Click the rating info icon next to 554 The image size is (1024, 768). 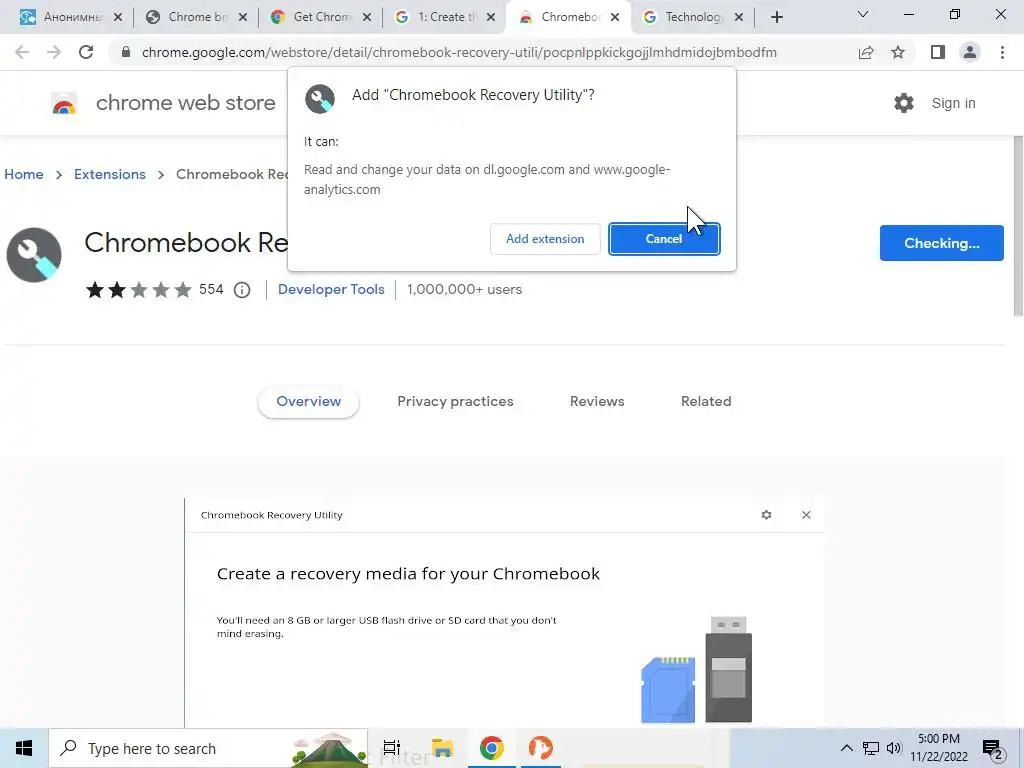tap(242, 290)
